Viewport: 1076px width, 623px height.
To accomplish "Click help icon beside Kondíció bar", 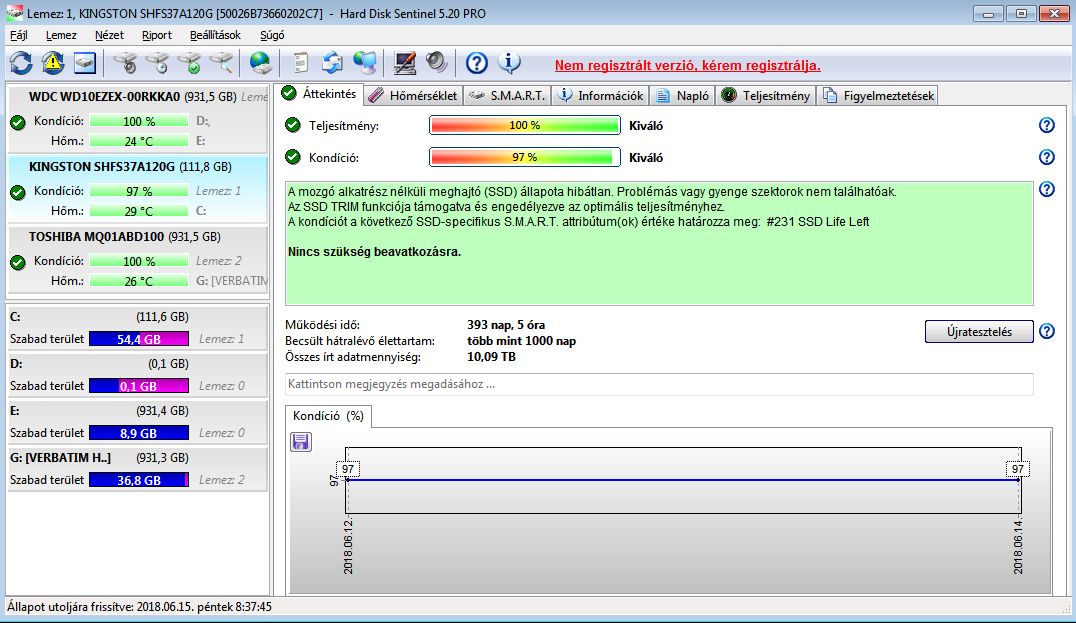I will pos(1046,157).
